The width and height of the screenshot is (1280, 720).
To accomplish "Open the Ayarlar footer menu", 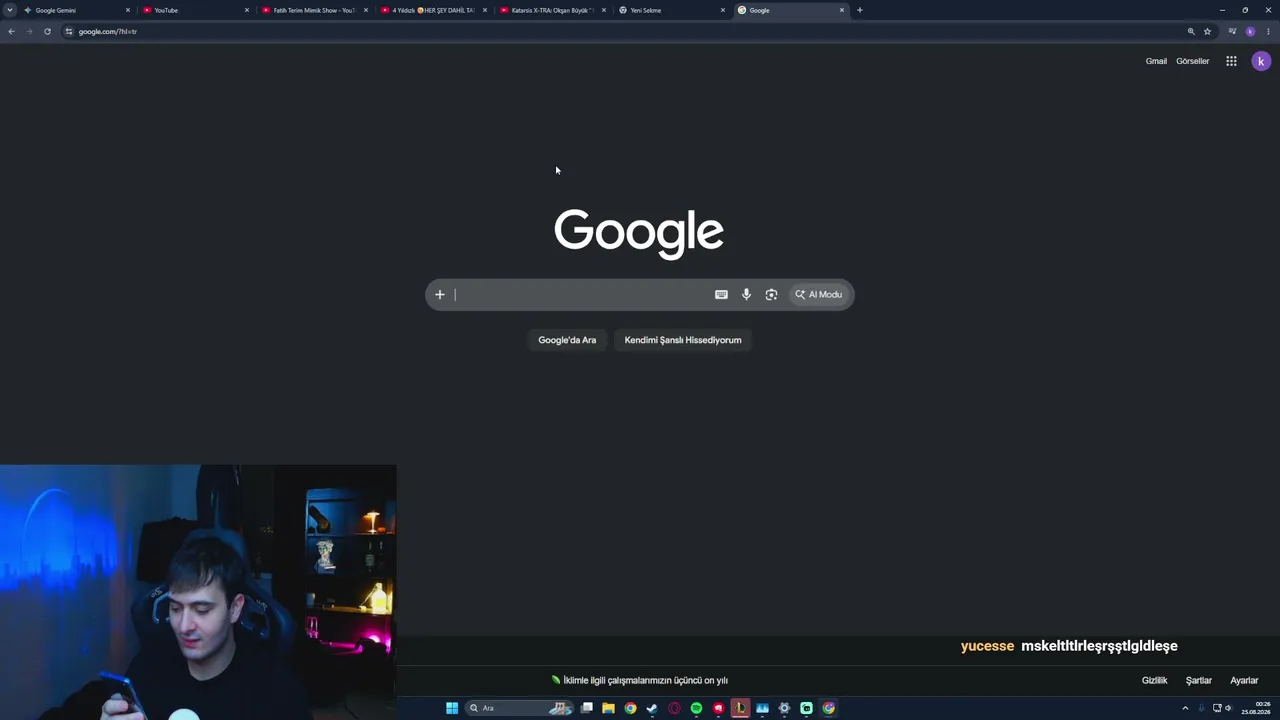I will tap(1244, 680).
